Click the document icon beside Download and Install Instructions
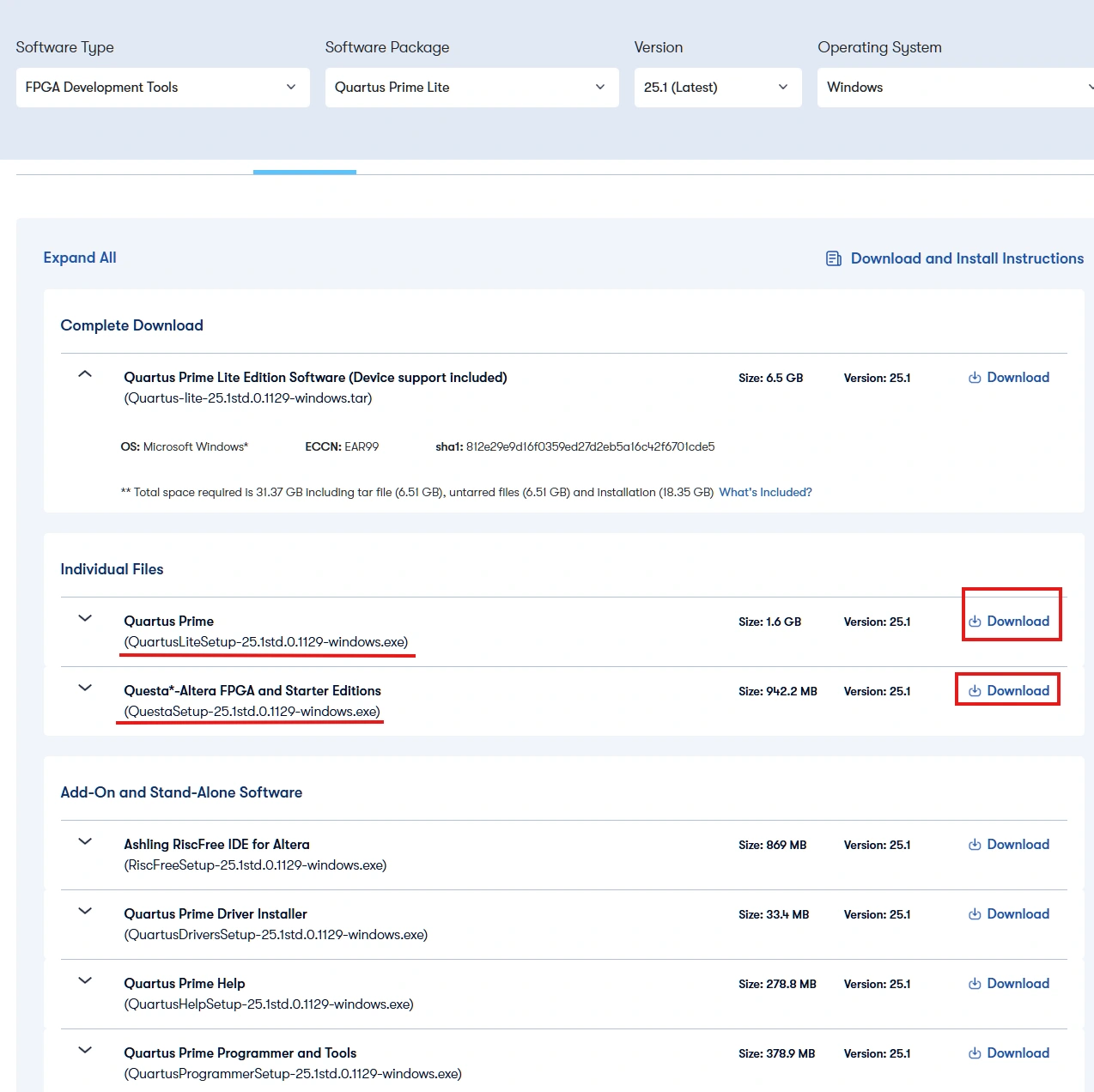Image resolution: width=1094 pixels, height=1092 pixels. (x=833, y=258)
